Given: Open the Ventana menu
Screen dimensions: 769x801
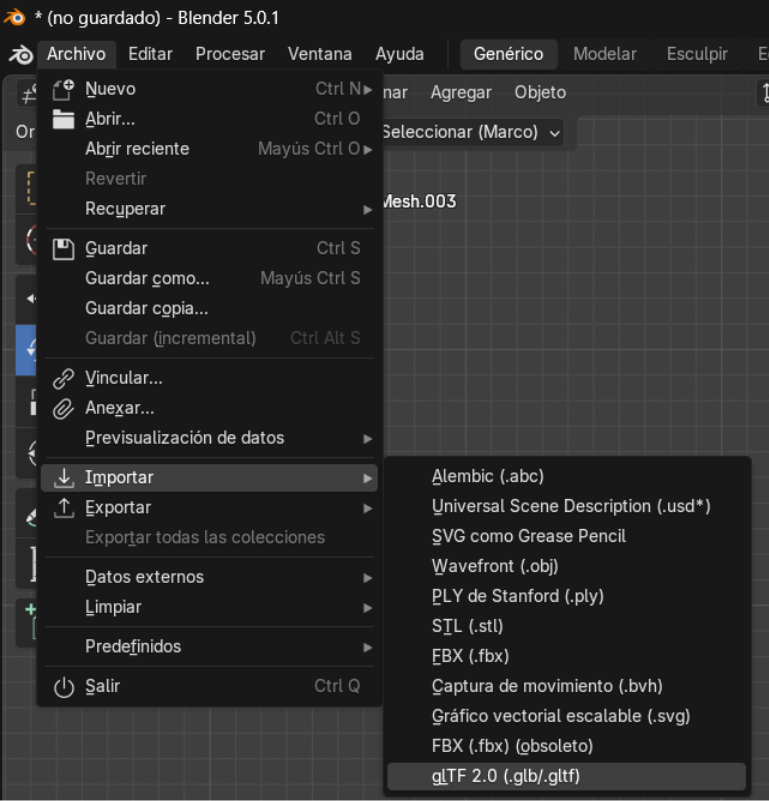Looking at the screenshot, I should [320, 54].
